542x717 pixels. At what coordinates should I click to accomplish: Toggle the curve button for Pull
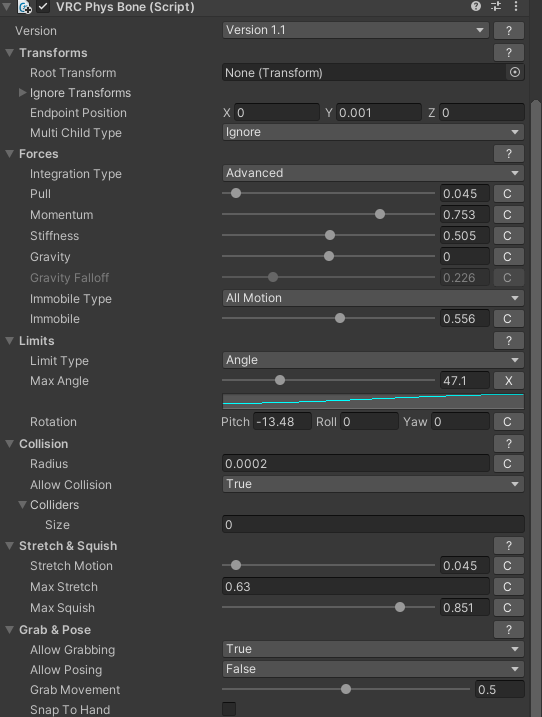tap(509, 194)
